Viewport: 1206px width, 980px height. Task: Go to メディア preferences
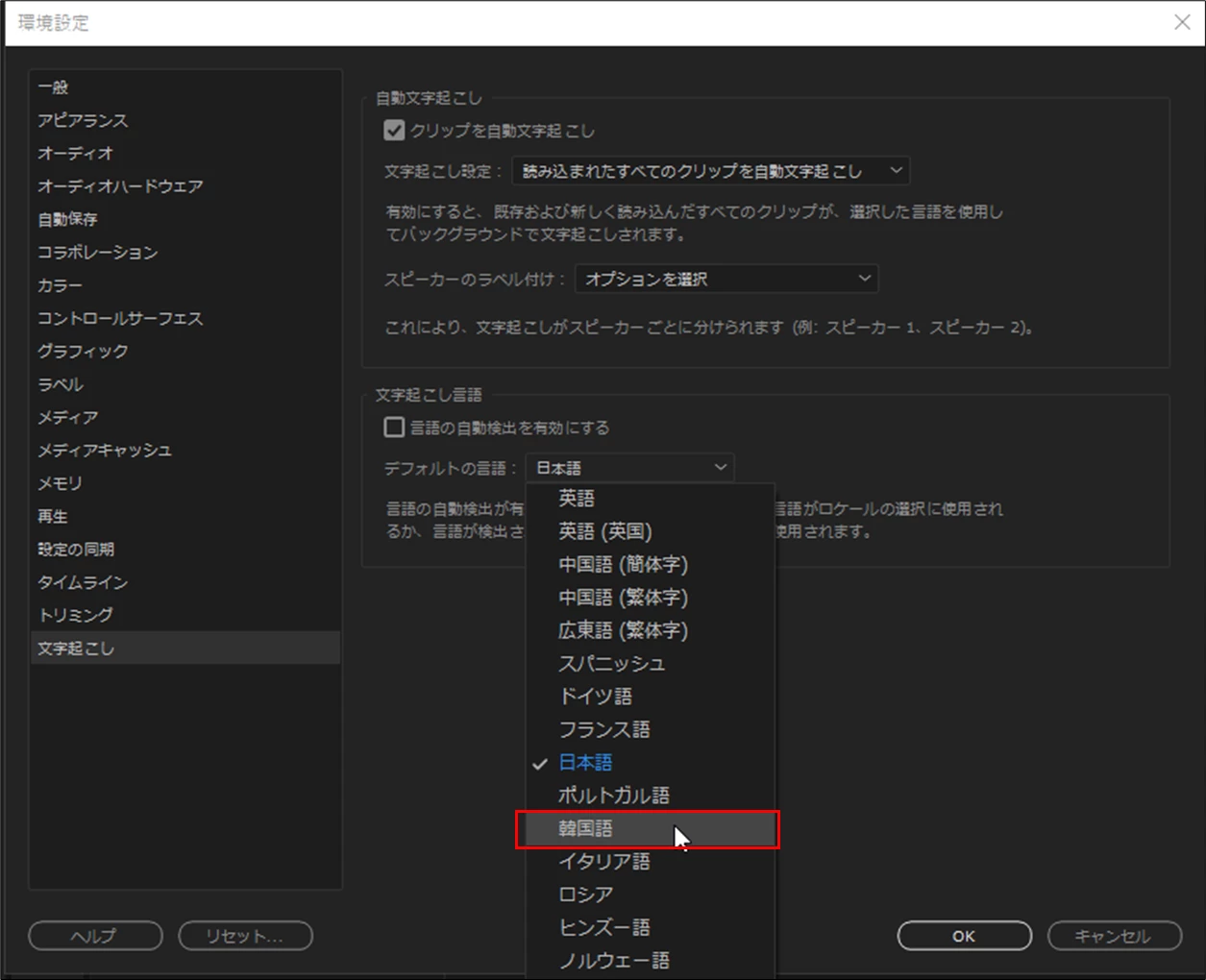tap(185, 417)
